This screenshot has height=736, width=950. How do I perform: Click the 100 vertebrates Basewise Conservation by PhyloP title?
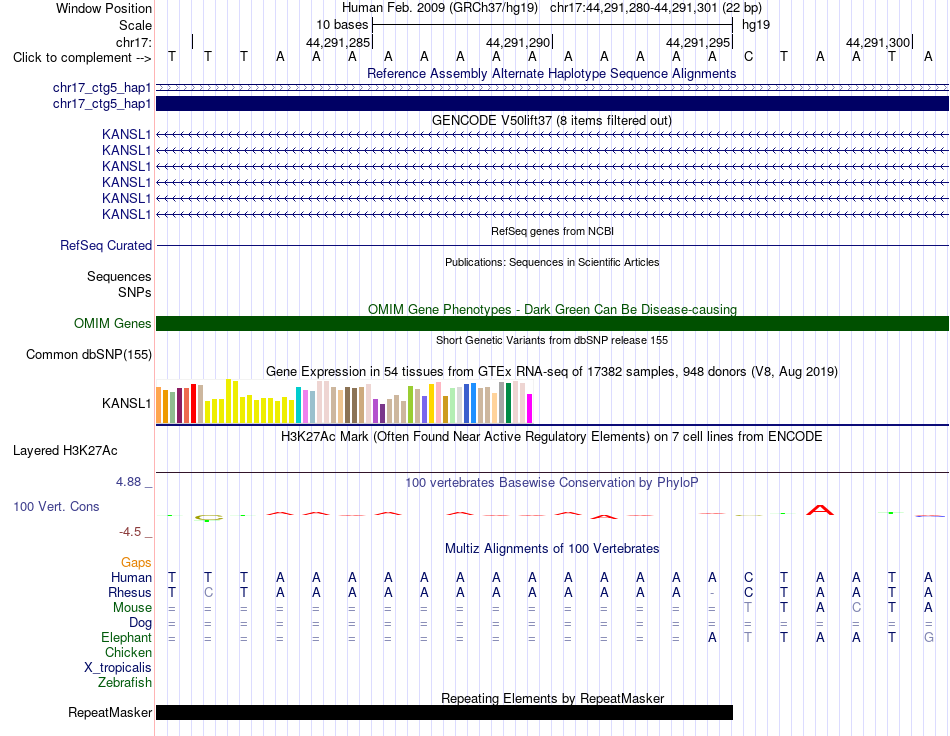click(x=552, y=483)
